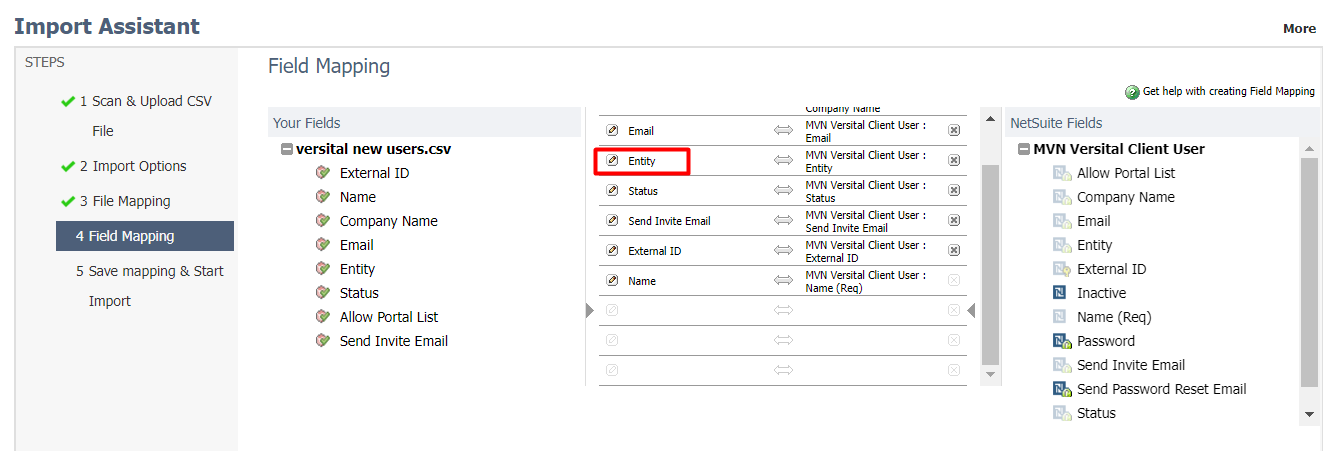Click the help icon beside Get help link
1323x451 pixels.
pyautogui.click(x=1132, y=92)
